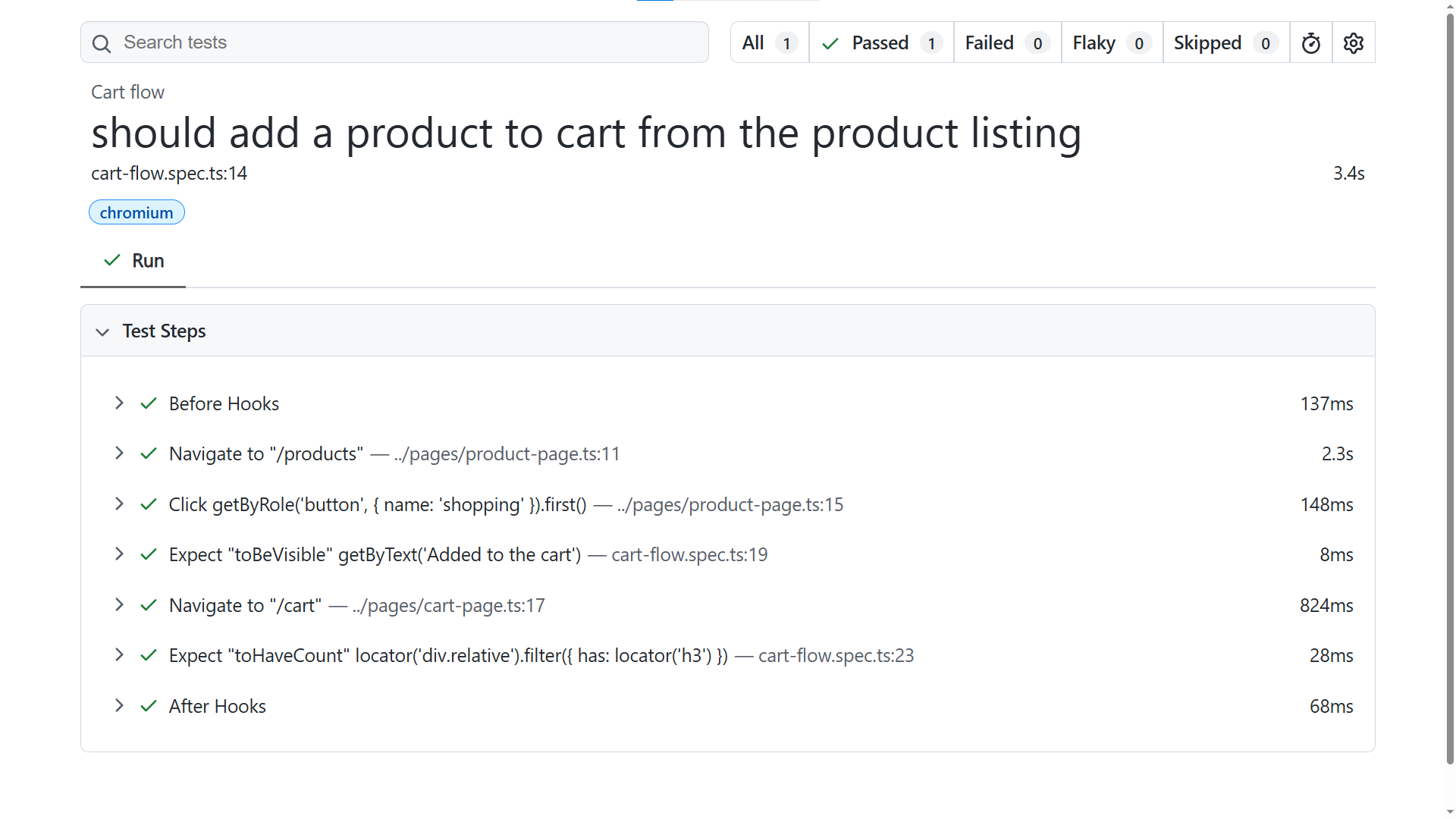Click the chromium project label
Screen dimensions: 1456x819
click(136, 212)
